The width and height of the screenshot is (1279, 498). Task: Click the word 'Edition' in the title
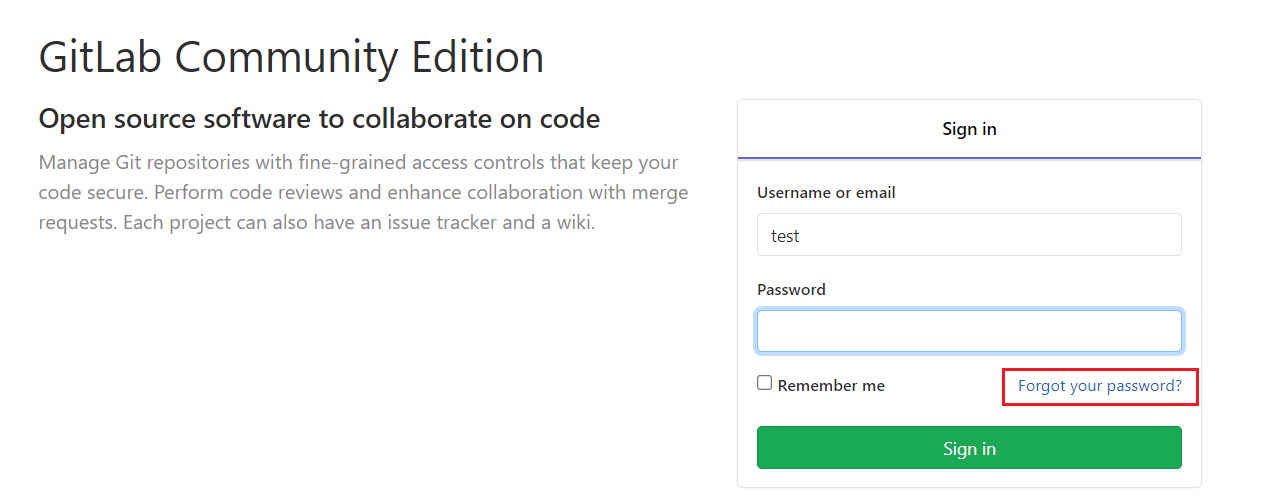tap(476, 58)
